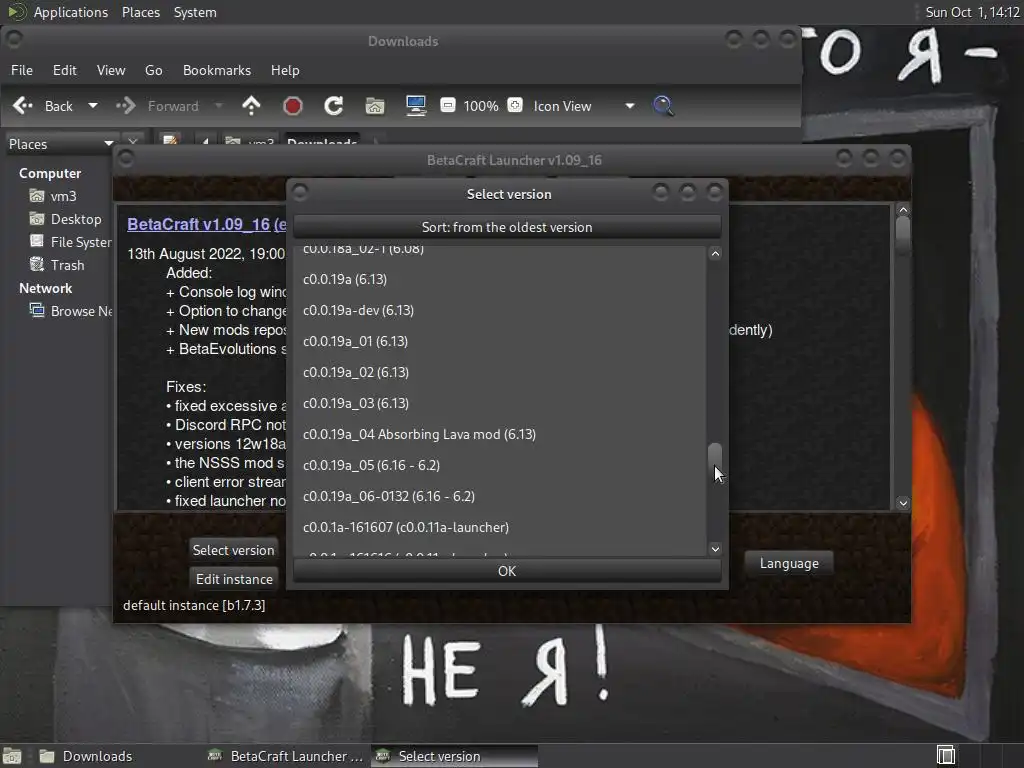Open the Back history dropdown arrow
The image size is (1024, 768).
click(x=93, y=106)
